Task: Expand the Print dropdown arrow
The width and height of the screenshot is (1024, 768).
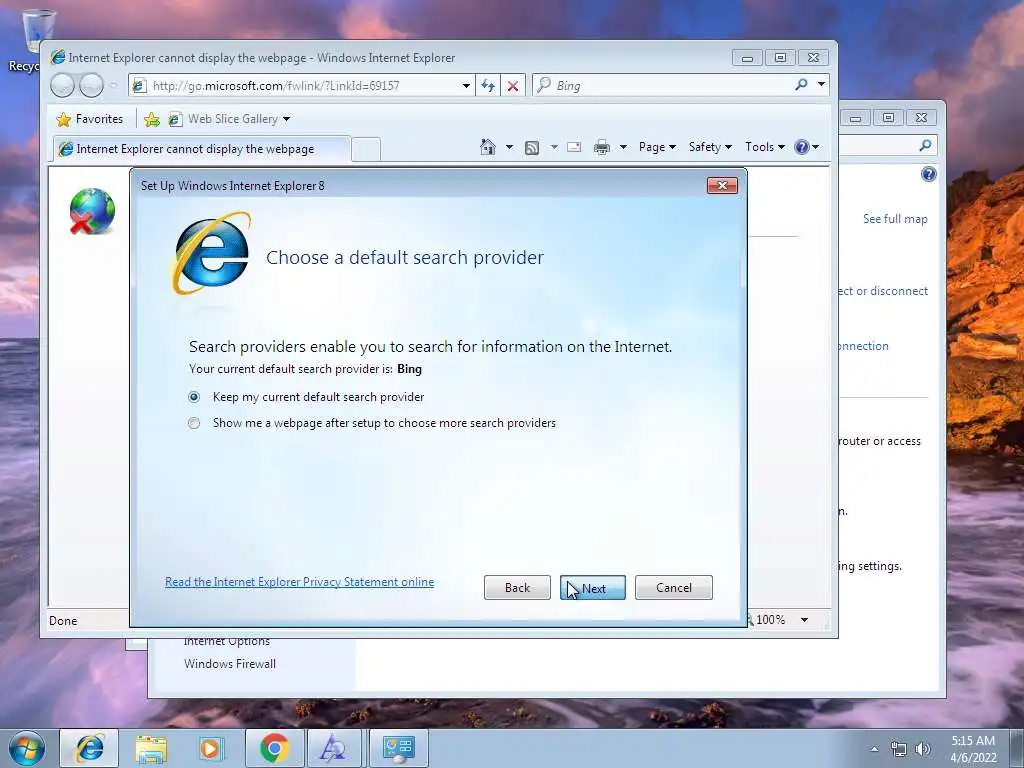Action: tap(623, 148)
